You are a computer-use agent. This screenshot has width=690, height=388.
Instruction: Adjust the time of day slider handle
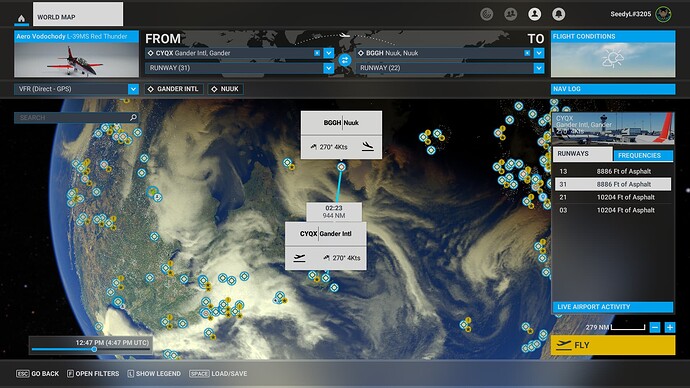click(x=94, y=349)
